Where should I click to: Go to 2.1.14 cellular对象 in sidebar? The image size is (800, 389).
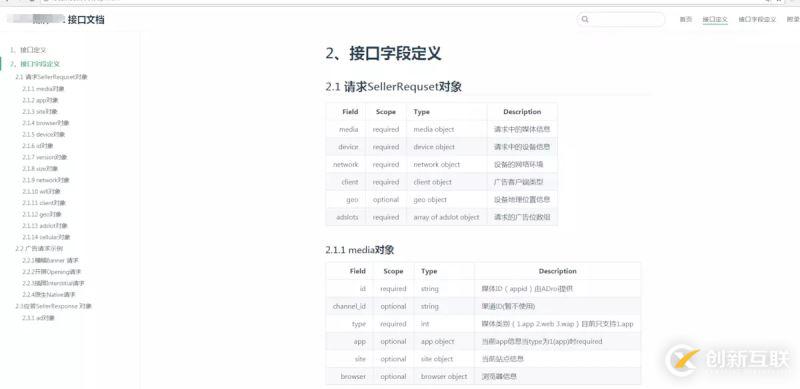[46, 237]
